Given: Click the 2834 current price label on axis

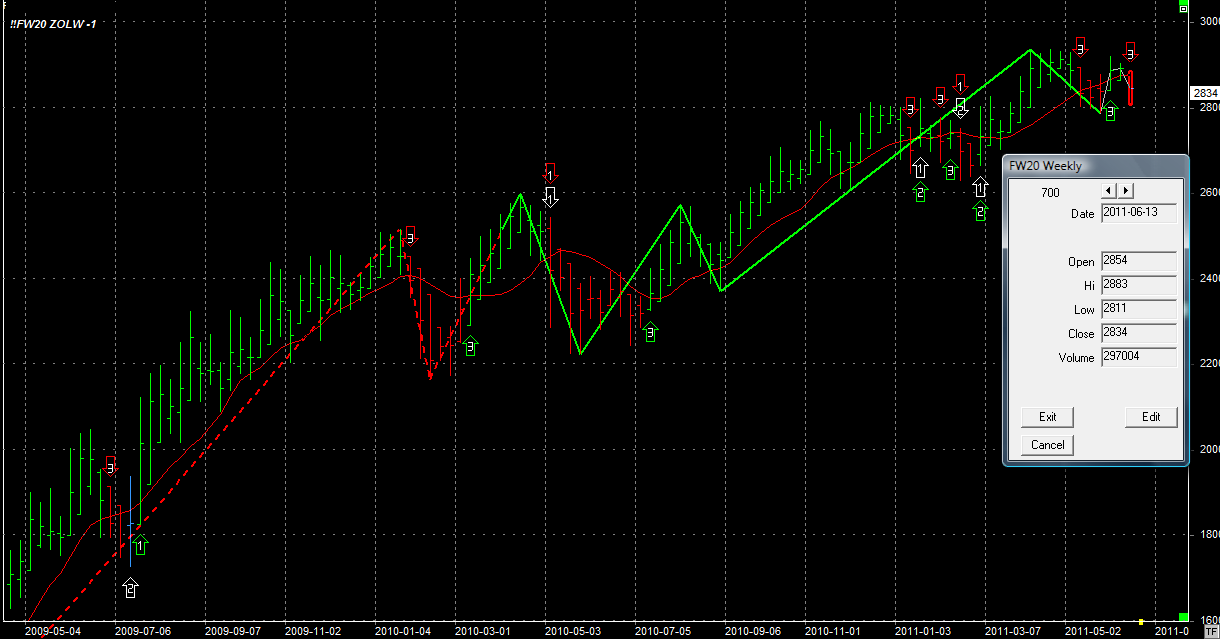Looking at the screenshot, I should tap(1205, 93).
